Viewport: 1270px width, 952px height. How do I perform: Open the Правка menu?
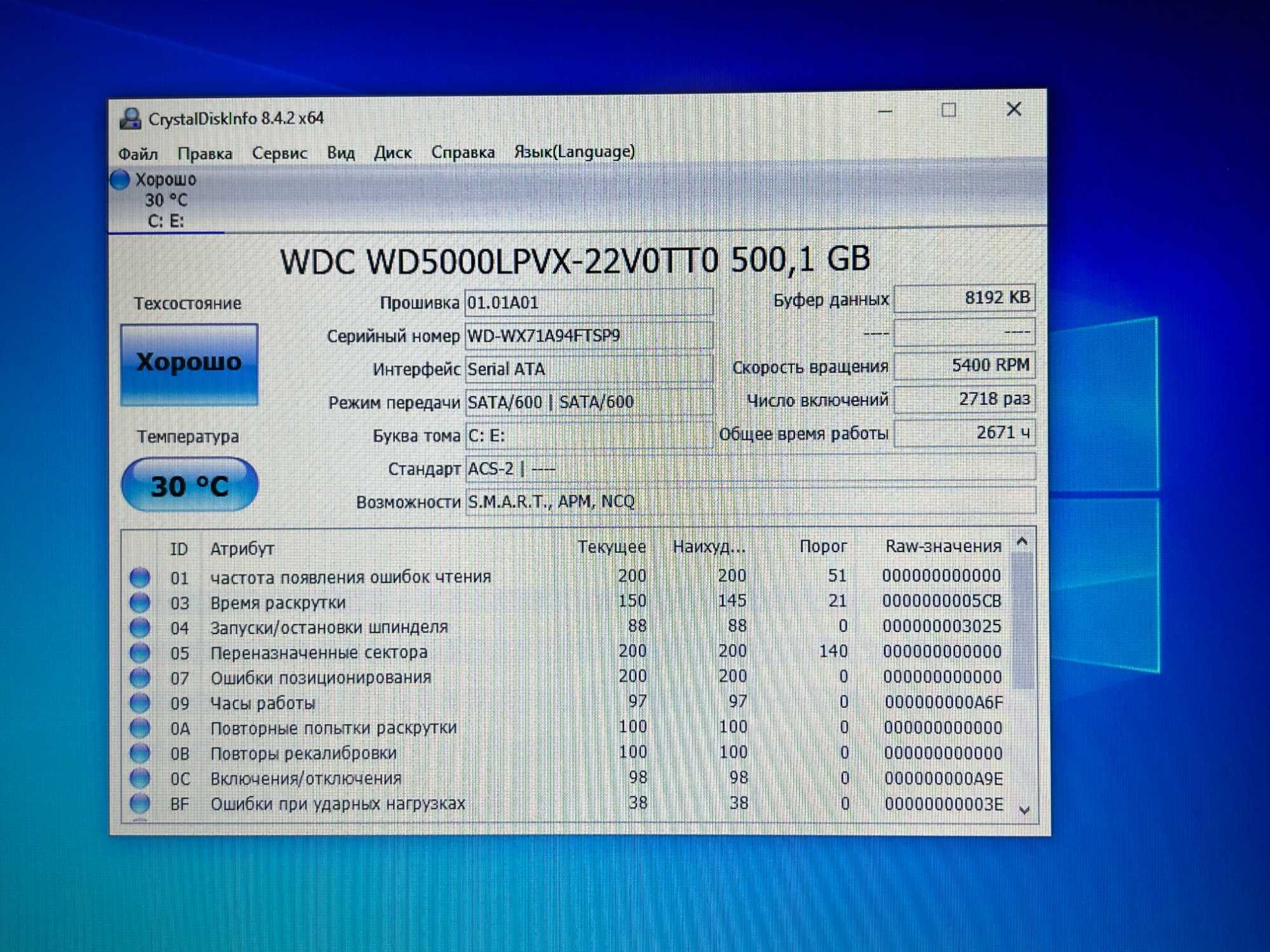point(204,154)
